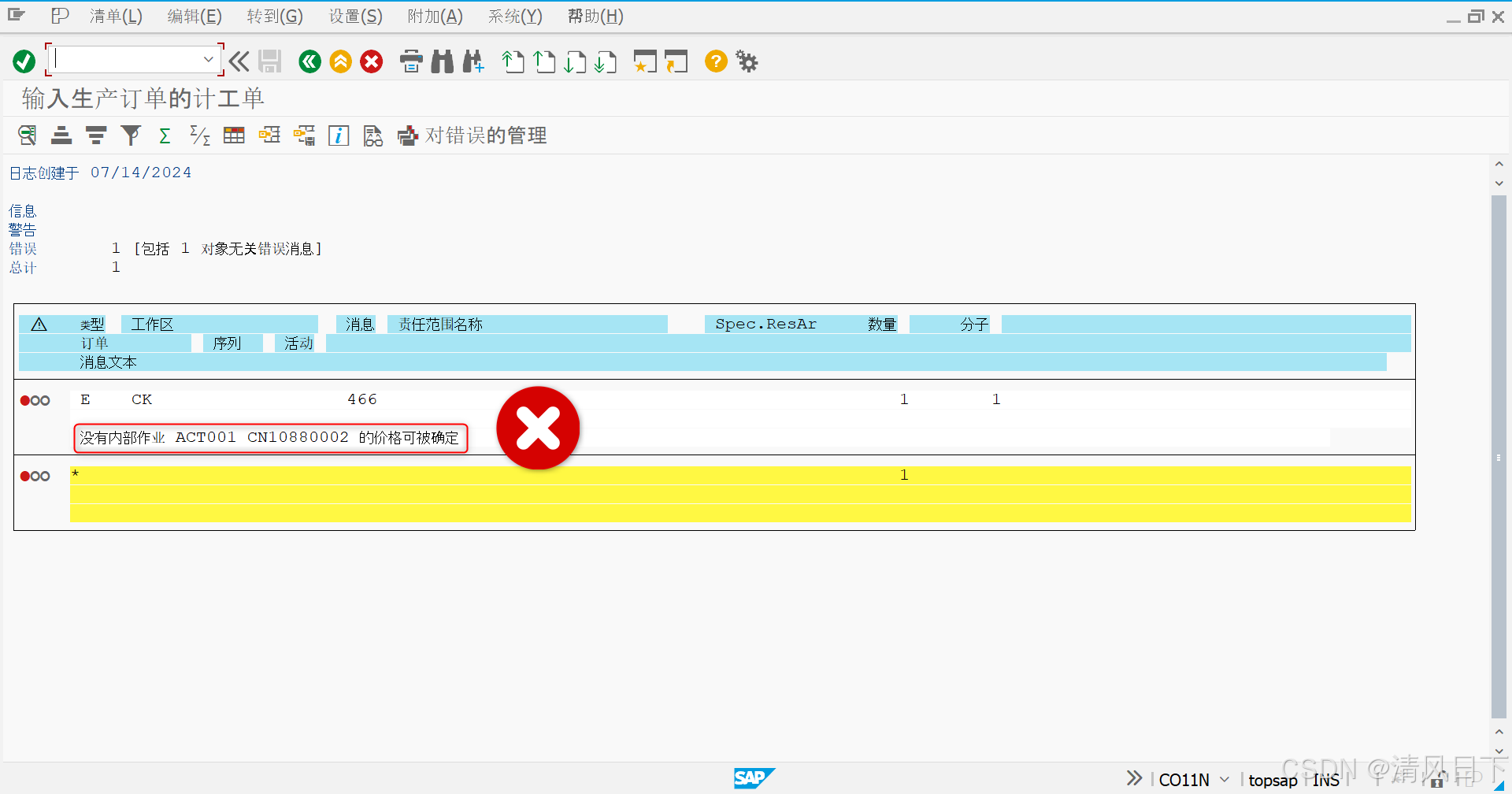1512x794 pixels.
Task: Click the information (i) icon
Action: click(339, 135)
